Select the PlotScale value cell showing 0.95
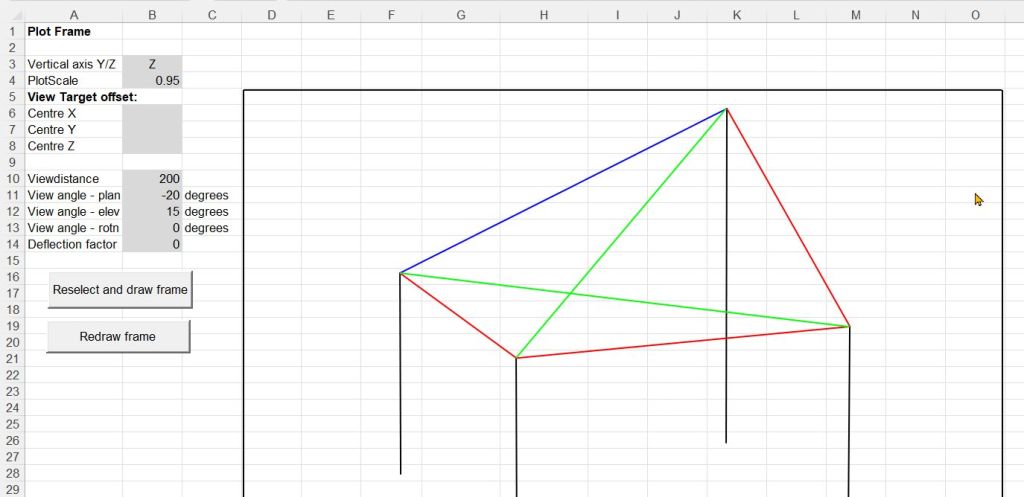This screenshot has width=1024, height=497. (x=152, y=80)
